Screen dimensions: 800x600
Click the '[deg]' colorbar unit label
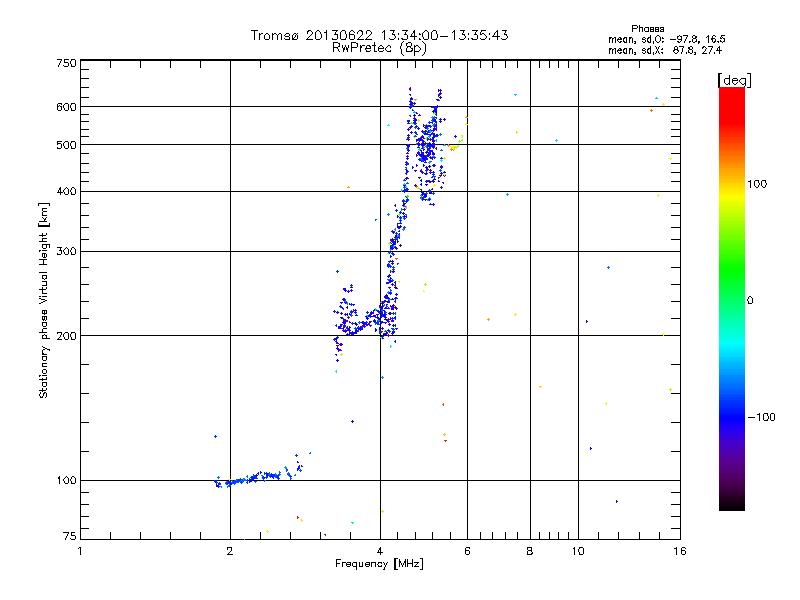(734, 81)
